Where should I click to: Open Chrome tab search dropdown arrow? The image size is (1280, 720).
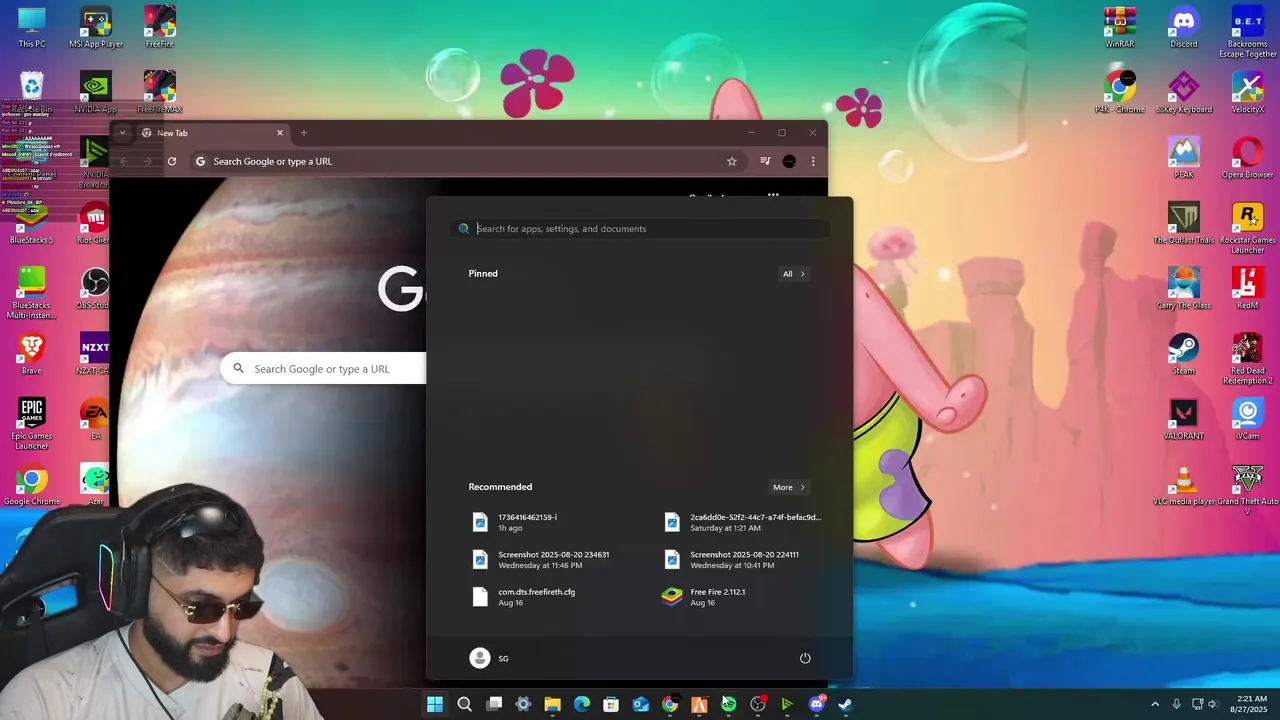(x=122, y=133)
